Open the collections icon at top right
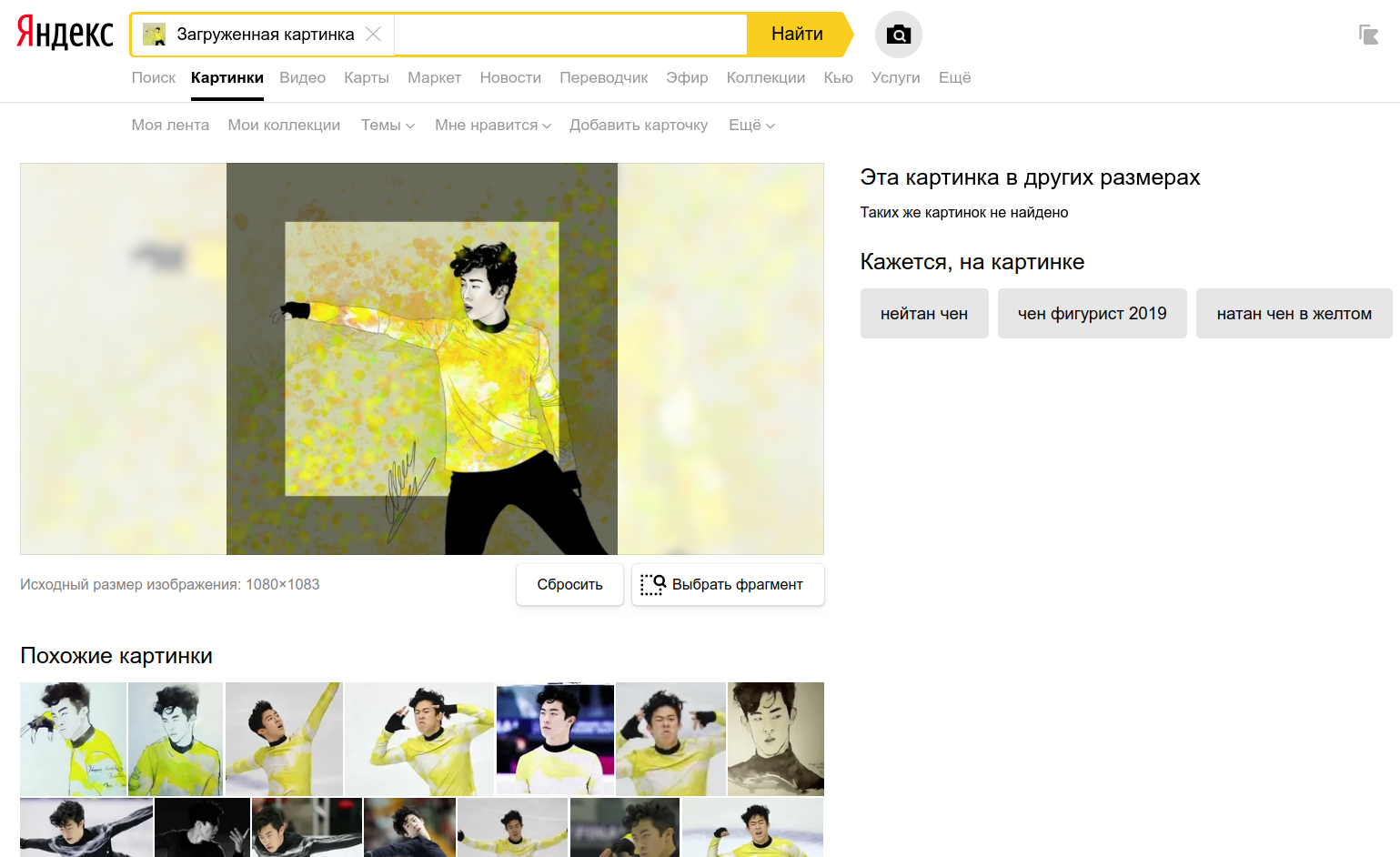 click(1368, 35)
